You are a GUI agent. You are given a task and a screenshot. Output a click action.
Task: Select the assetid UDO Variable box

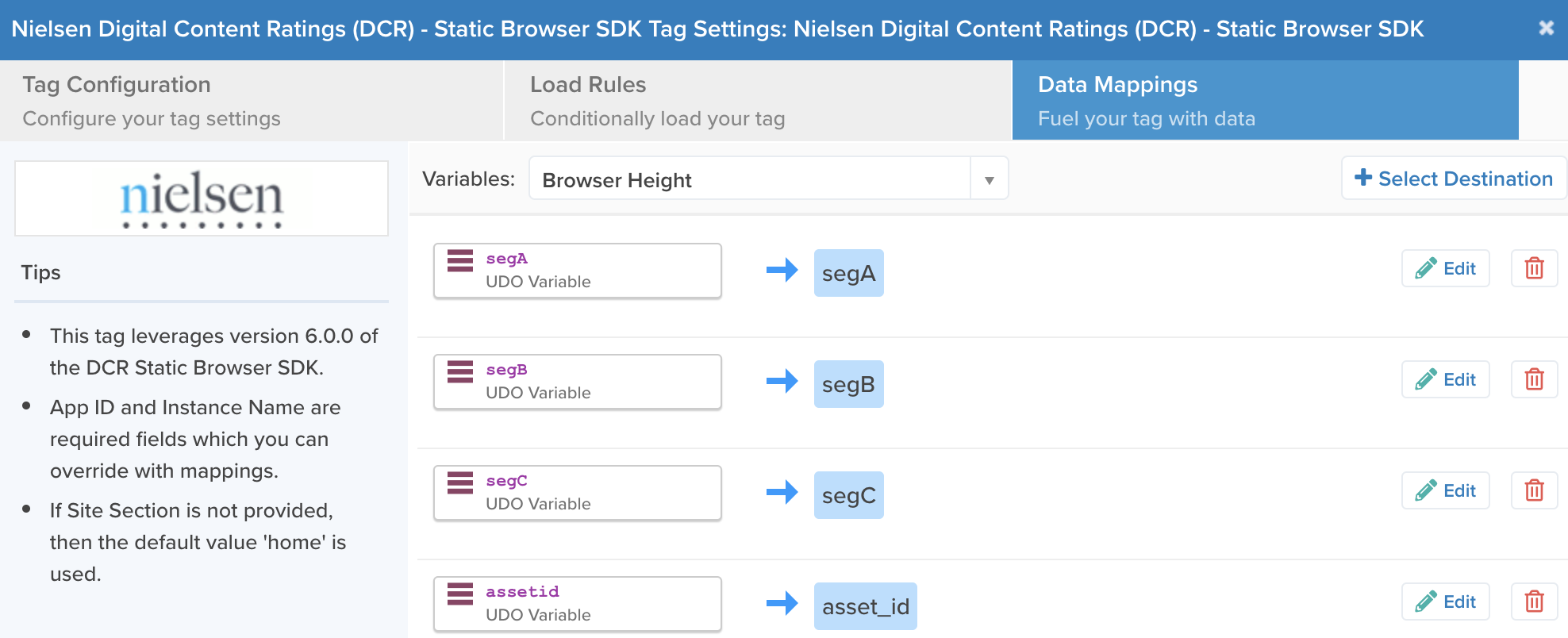(578, 604)
